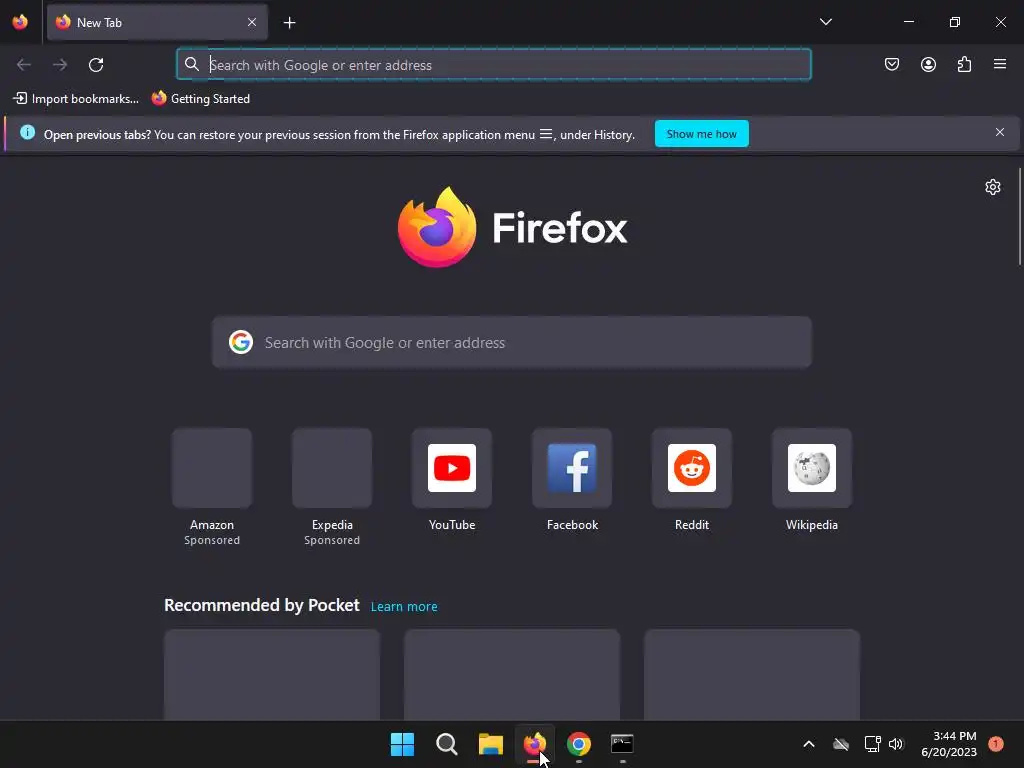Click the Learn more Pocket link
This screenshot has height=768, width=1024.
tap(404, 607)
